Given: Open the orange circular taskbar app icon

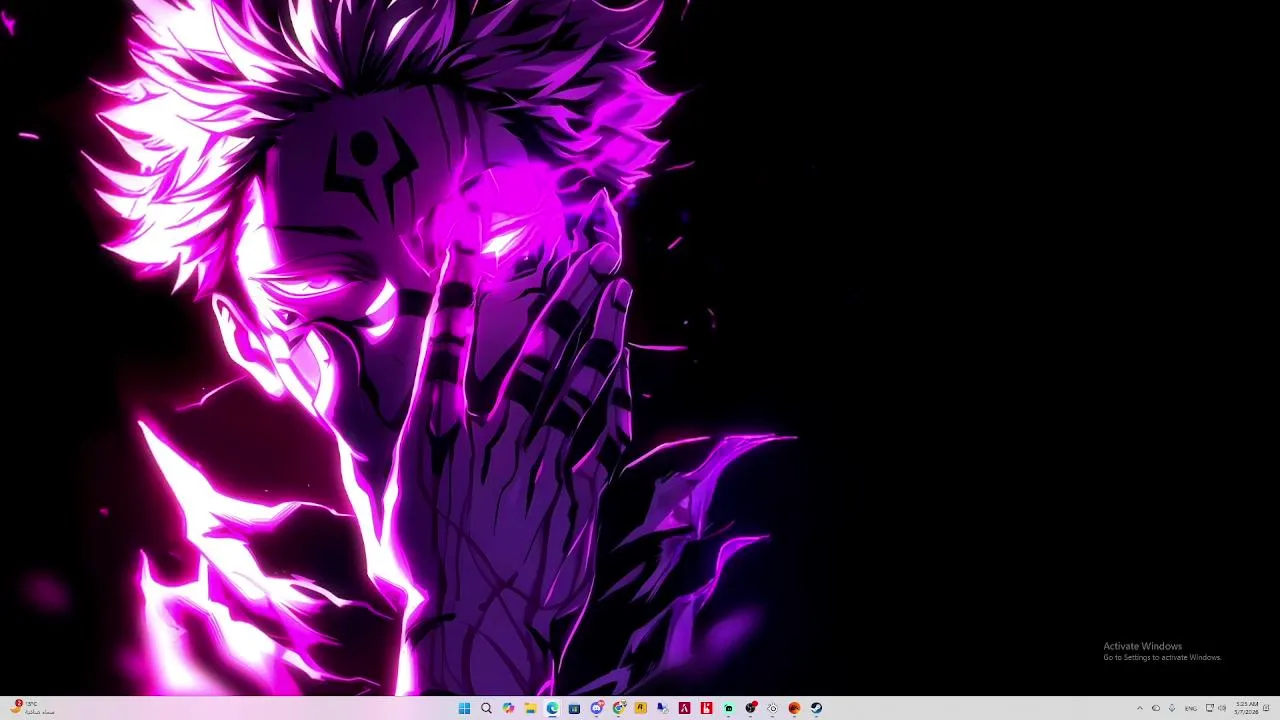Looking at the screenshot, I should (x=795, y=708).
